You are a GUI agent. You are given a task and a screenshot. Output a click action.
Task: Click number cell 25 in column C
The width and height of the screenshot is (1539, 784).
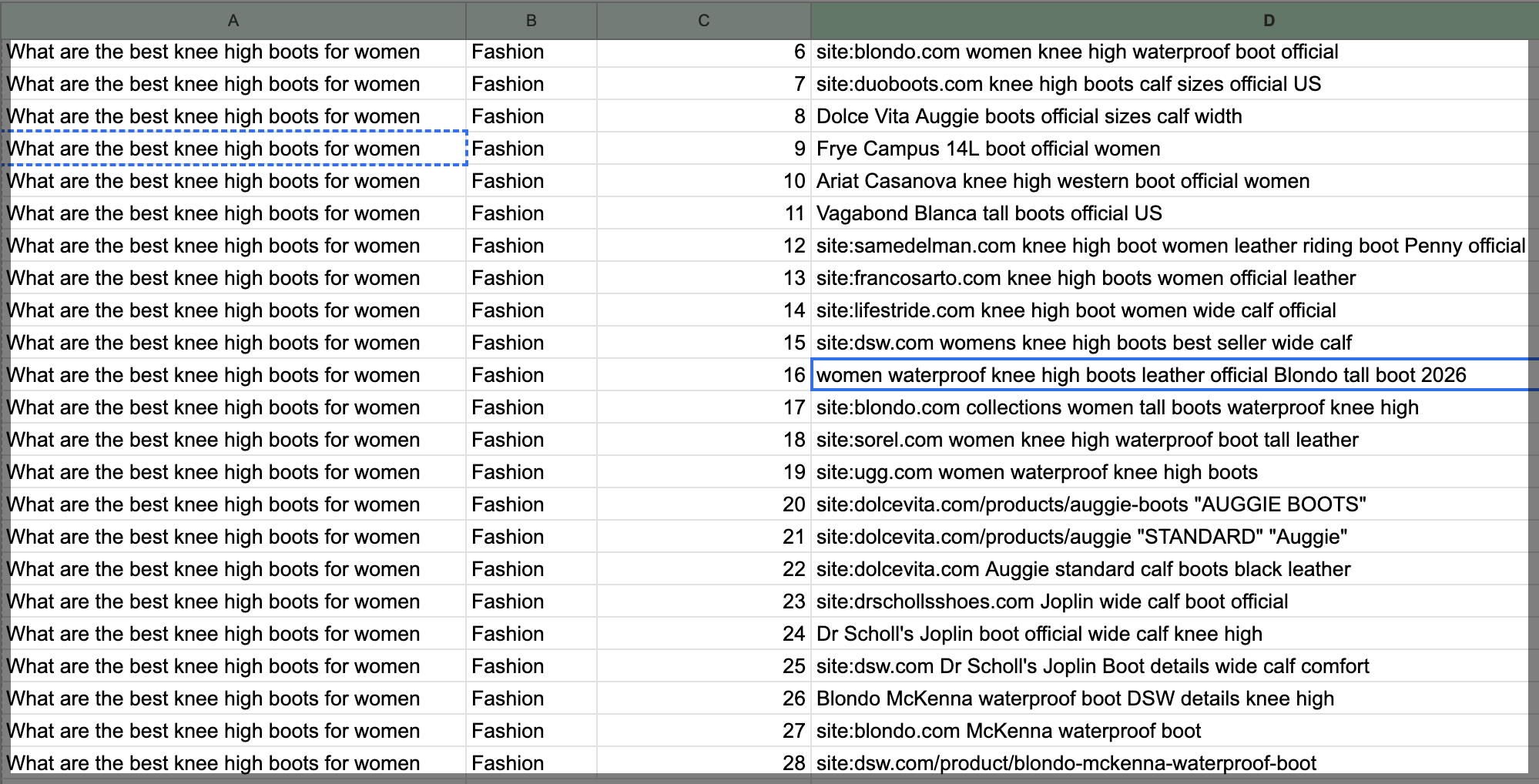pos(704,666)
